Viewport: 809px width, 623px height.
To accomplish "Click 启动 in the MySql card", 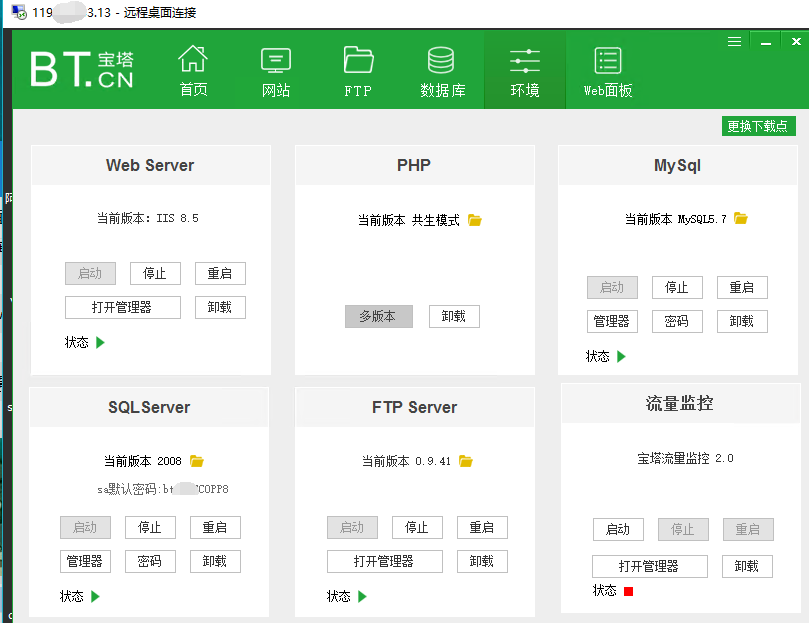I will click(612, 287).
